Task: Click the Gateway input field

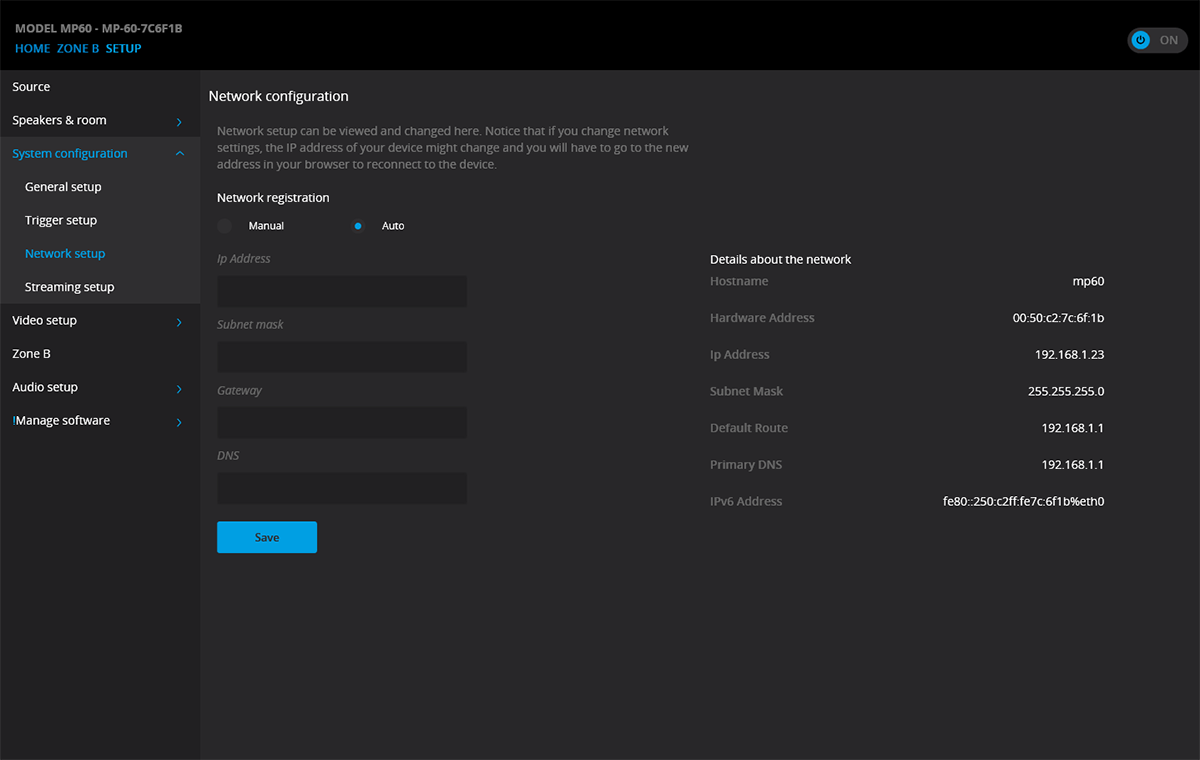Action: coord(342,423)
